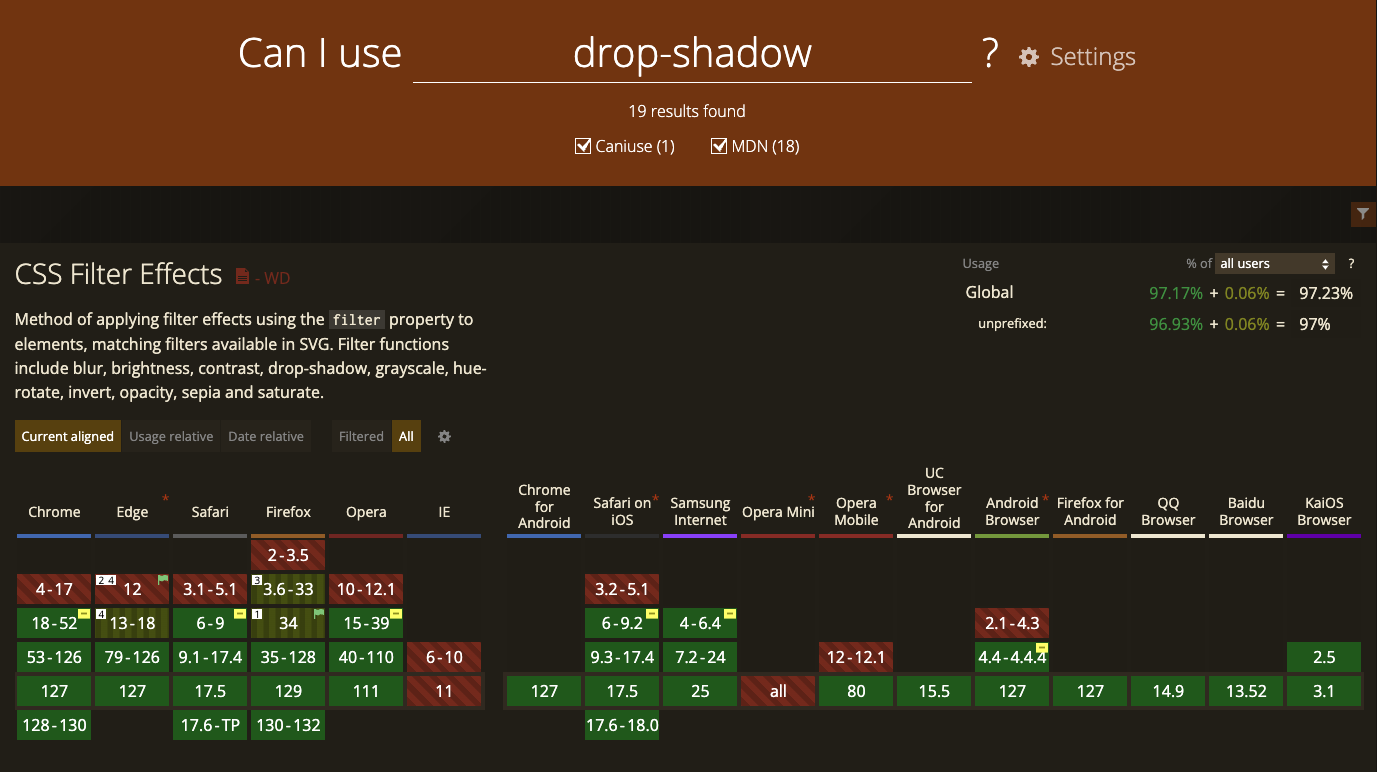This screenshot has width=1377, height=772.
Task: Select Firefox 130-132 cell
Action: (x=288, y=725)
